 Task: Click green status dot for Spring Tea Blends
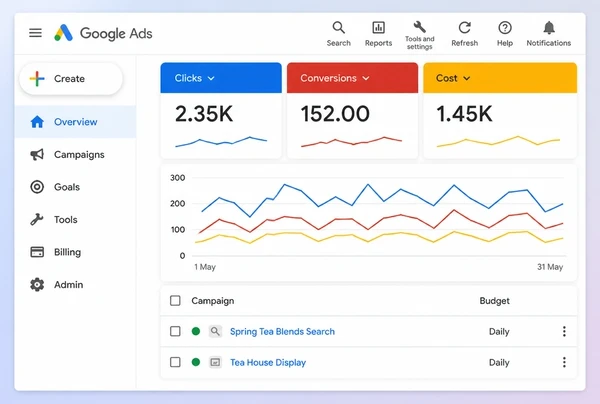[196, 331]
